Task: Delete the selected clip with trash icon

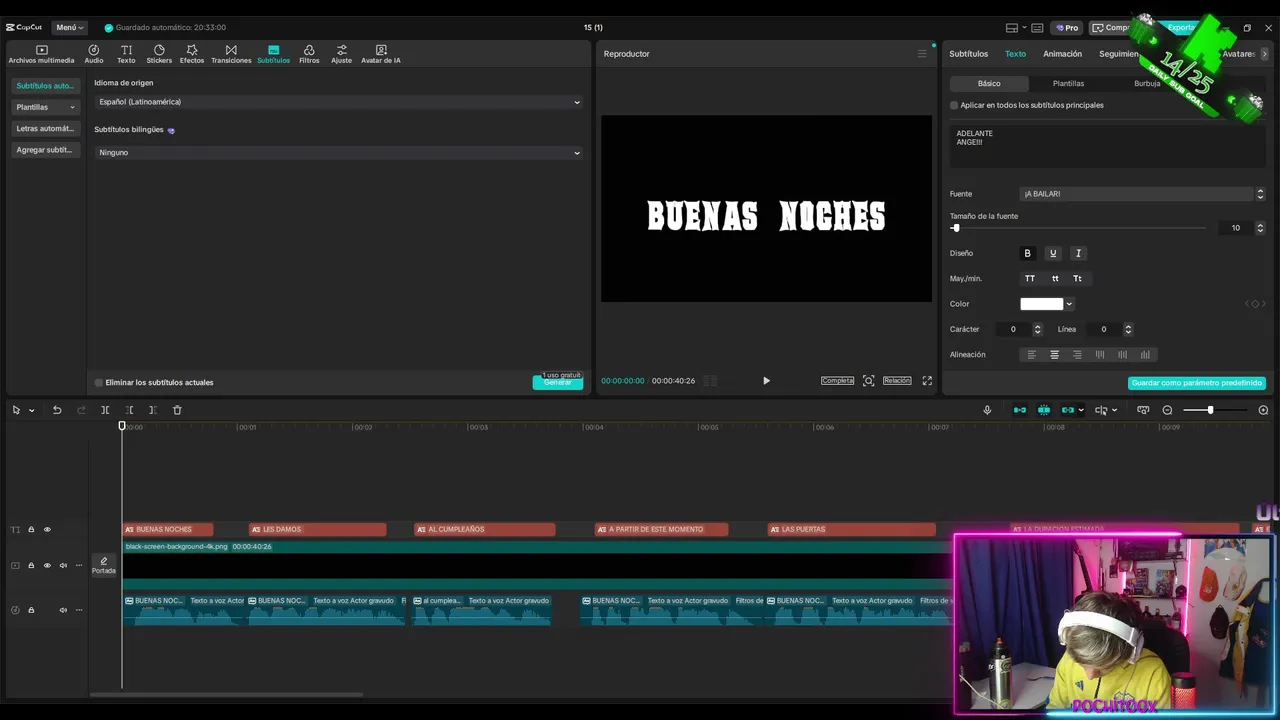Action: pos(177,410)
